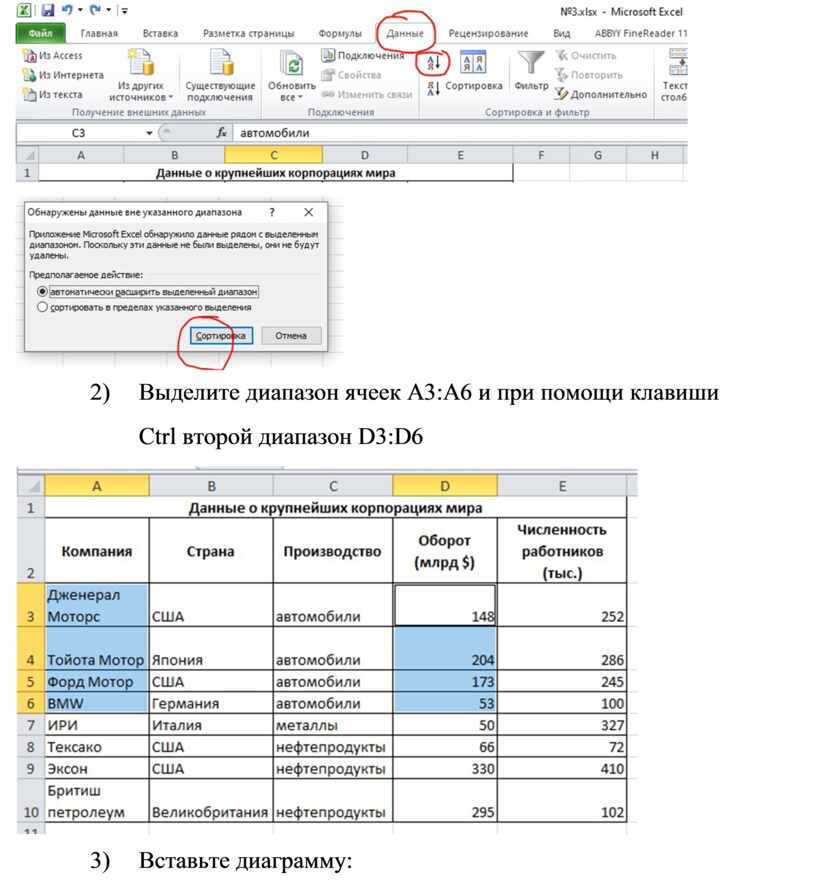
Task: Click the fx Insert Function icon
Action: point(221,133)
